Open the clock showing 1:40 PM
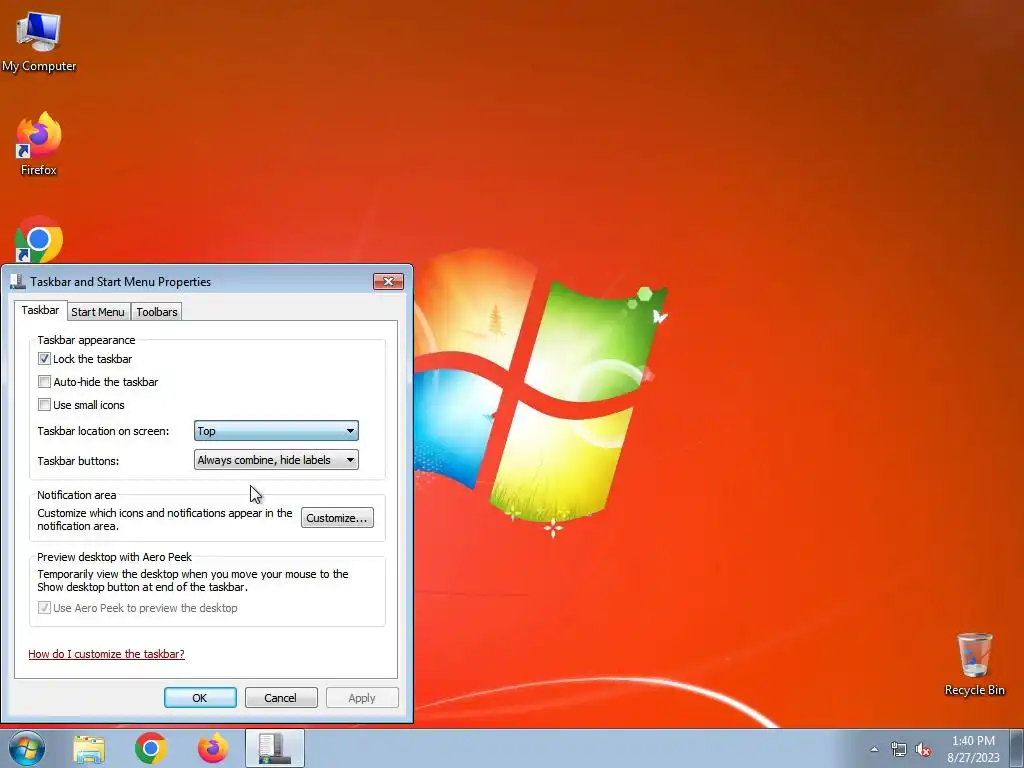 click(973, 748)
